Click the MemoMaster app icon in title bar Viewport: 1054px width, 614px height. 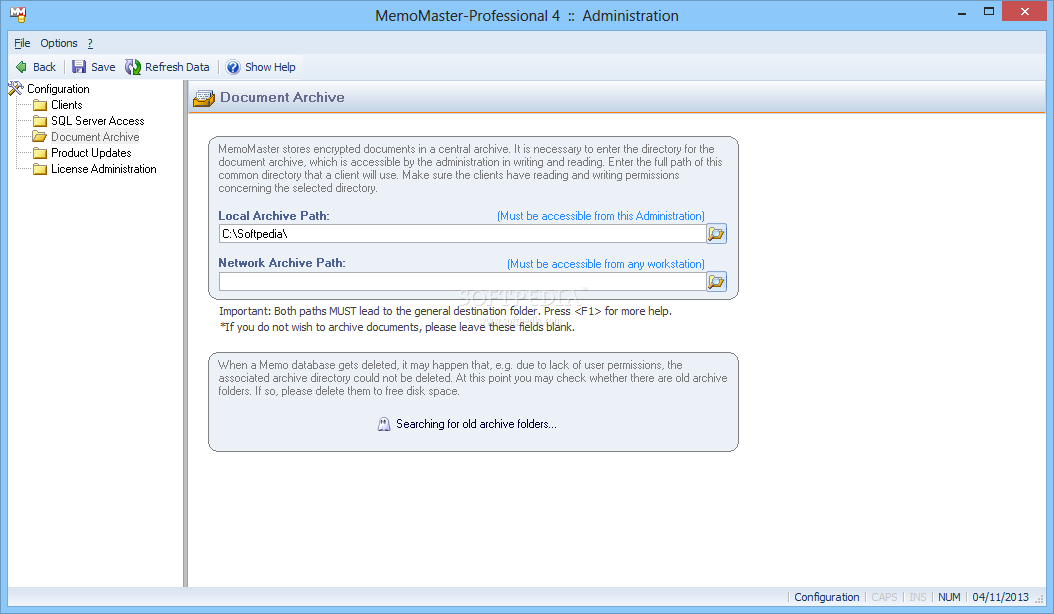tap(18, 14)
